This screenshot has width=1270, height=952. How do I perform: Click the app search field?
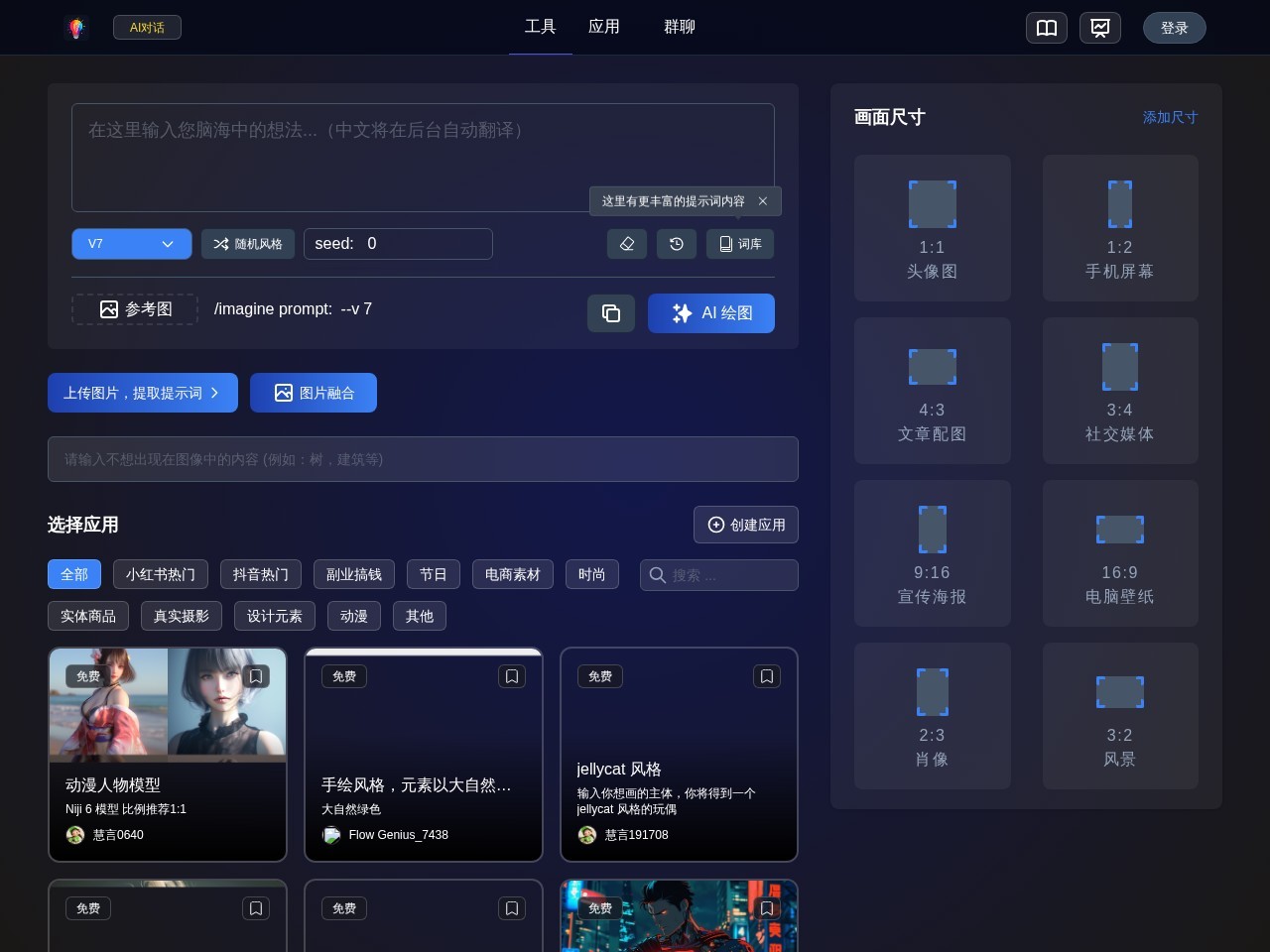coord(719,575)
